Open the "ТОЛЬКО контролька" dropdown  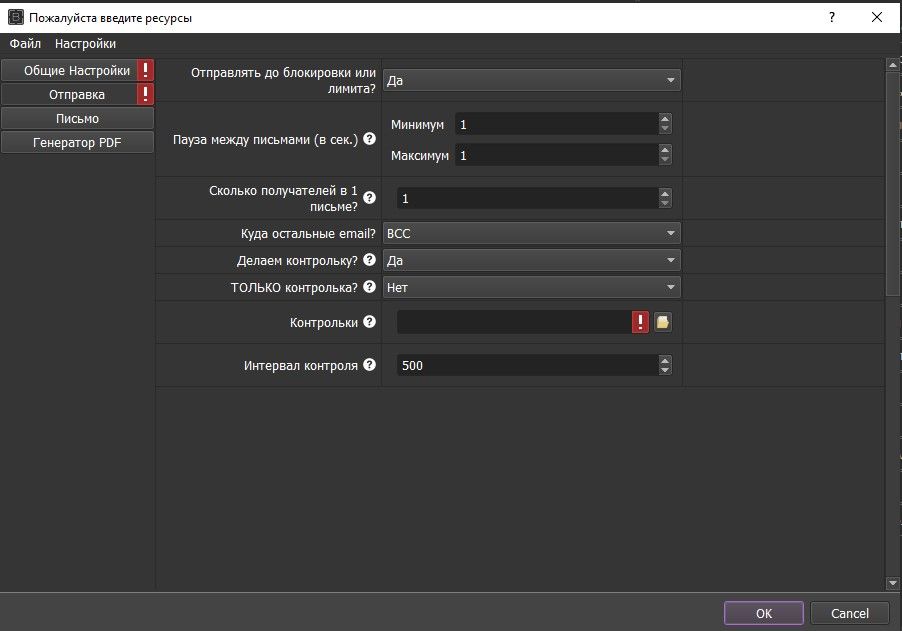533,287
